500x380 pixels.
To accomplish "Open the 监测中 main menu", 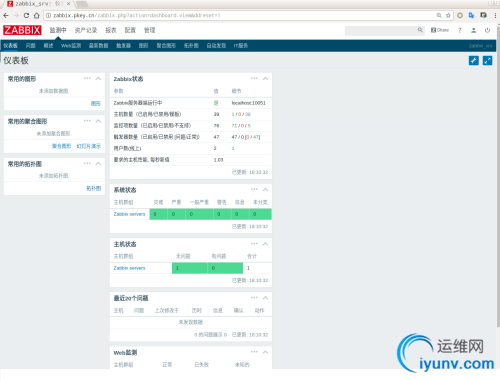I will point(58,30).
